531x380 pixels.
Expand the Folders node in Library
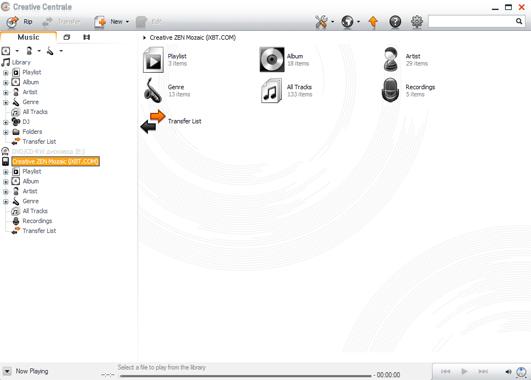click(x=5, y=132)
